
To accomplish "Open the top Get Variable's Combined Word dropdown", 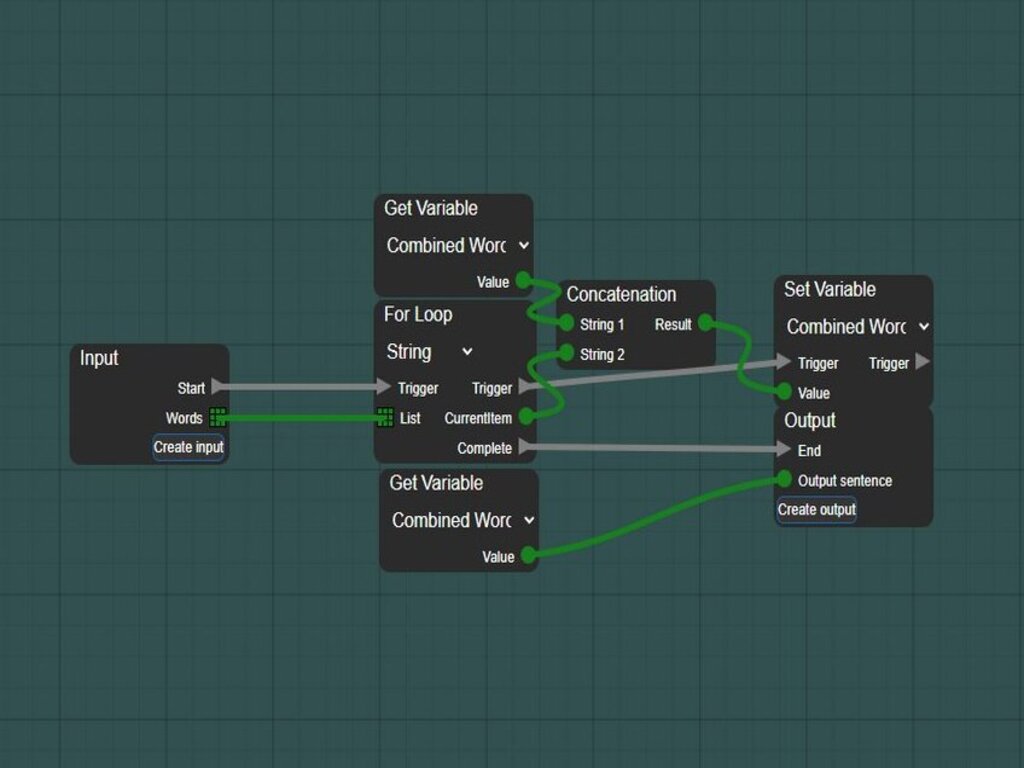I will [x=457, y=245].
